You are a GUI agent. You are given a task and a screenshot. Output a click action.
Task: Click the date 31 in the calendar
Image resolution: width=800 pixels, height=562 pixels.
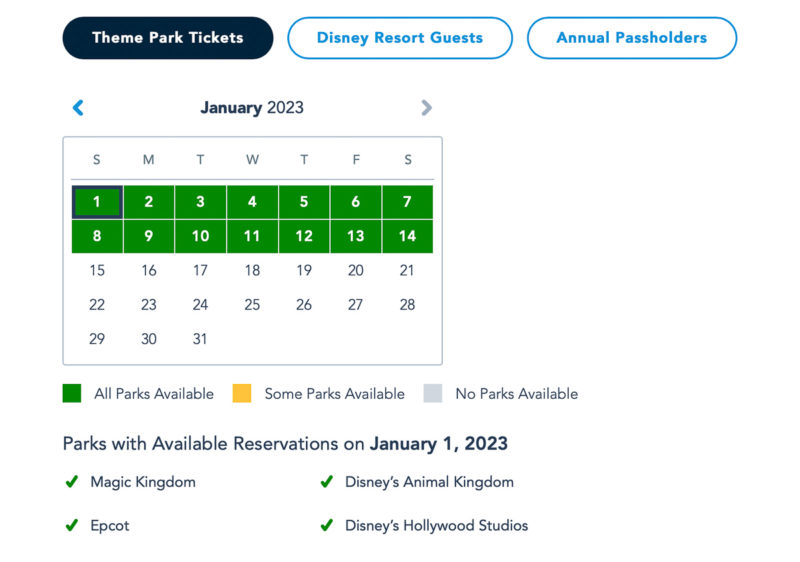tap(200, 339)
